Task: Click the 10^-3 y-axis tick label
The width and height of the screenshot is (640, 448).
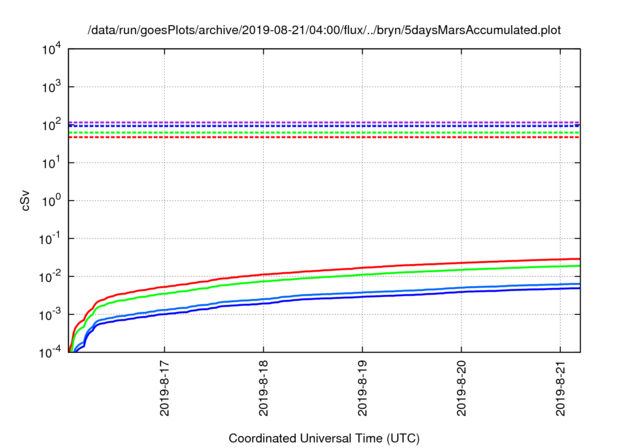Action: click(50, 315)
